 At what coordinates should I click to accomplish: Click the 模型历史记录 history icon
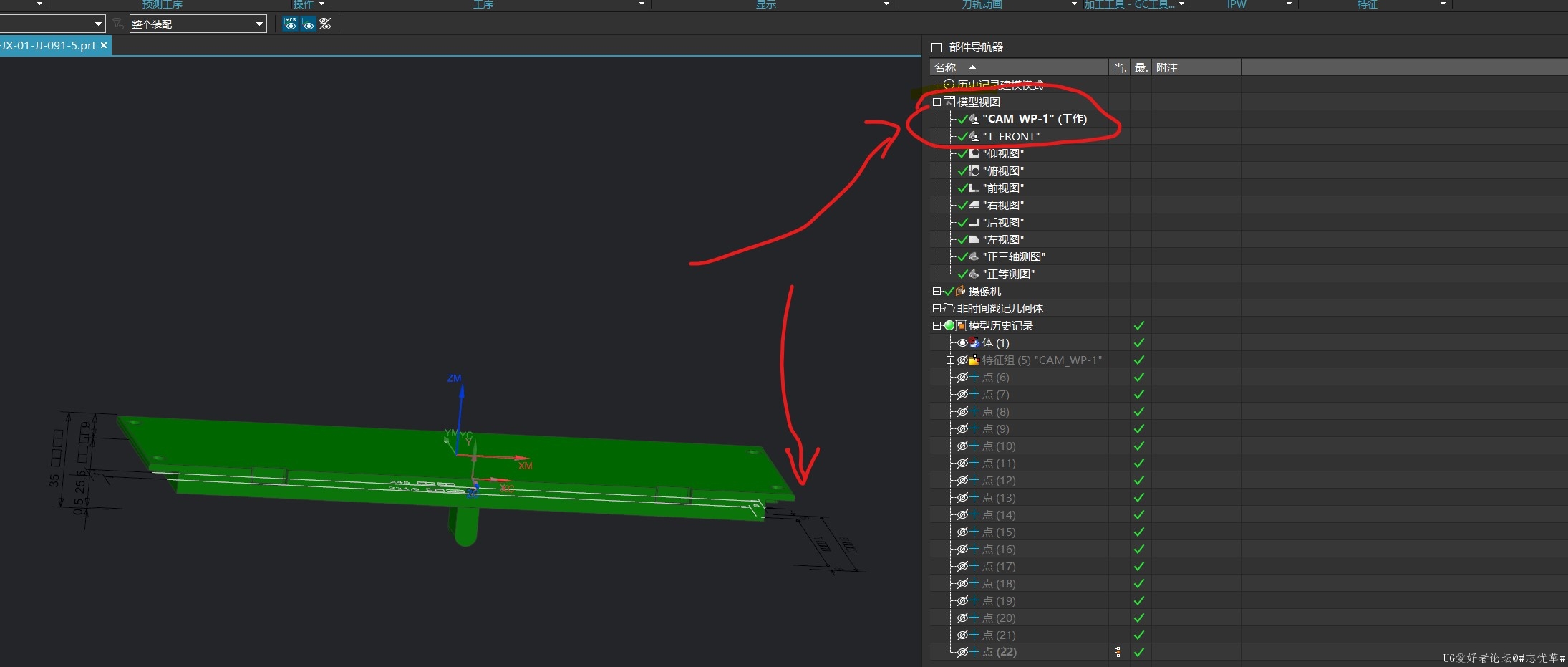[961, 325]
